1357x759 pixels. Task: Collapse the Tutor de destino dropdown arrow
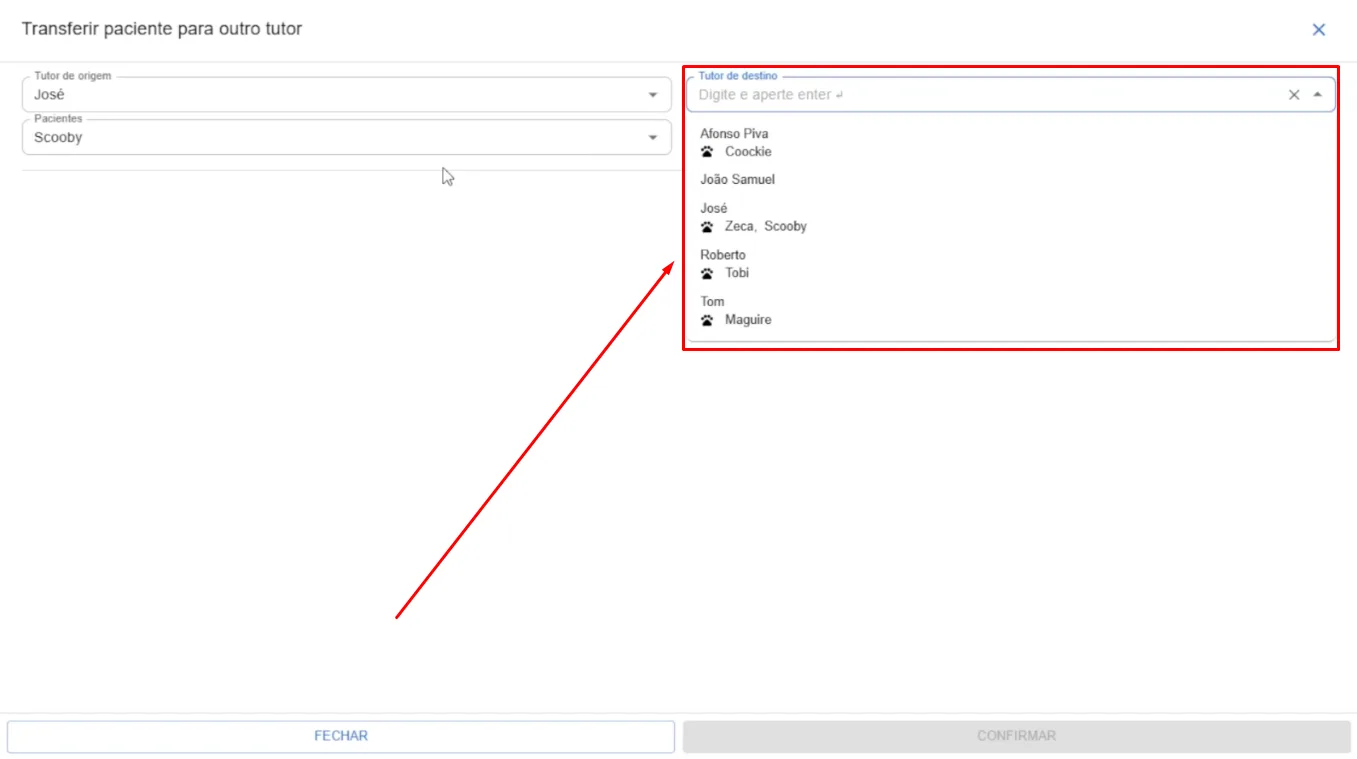click(x=1317, y=95)
